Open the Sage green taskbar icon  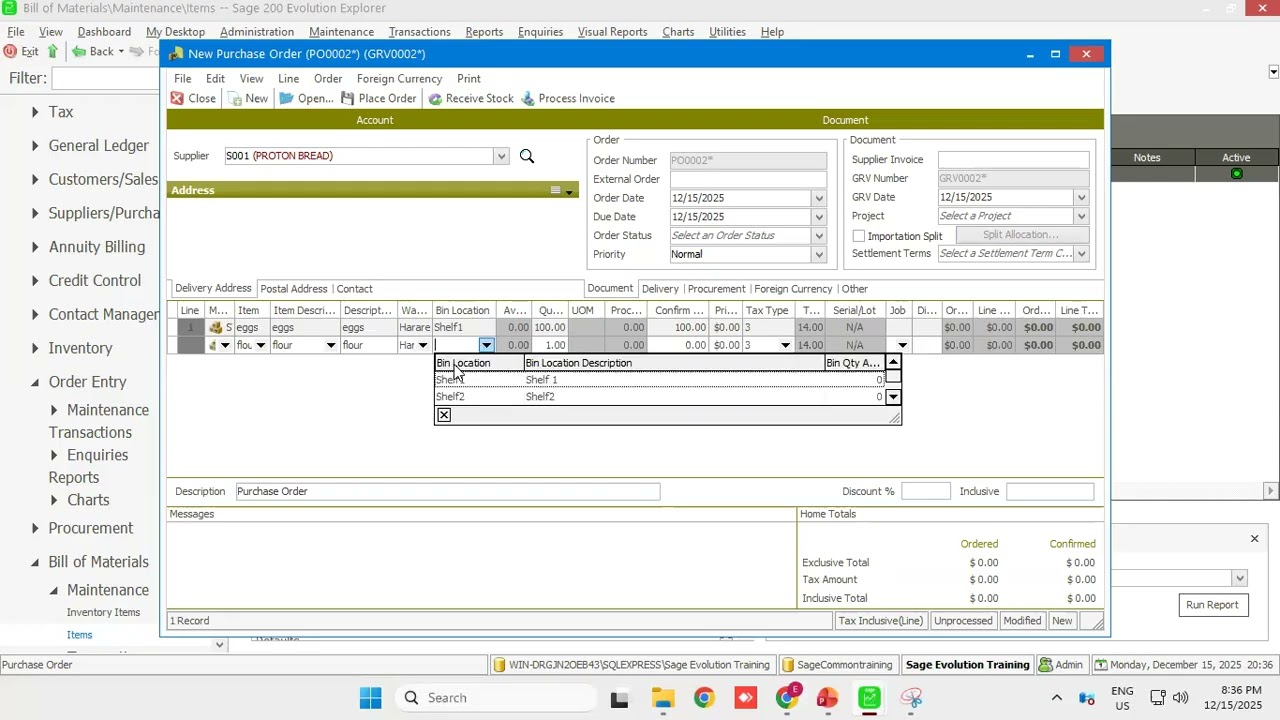coord(869,698)
